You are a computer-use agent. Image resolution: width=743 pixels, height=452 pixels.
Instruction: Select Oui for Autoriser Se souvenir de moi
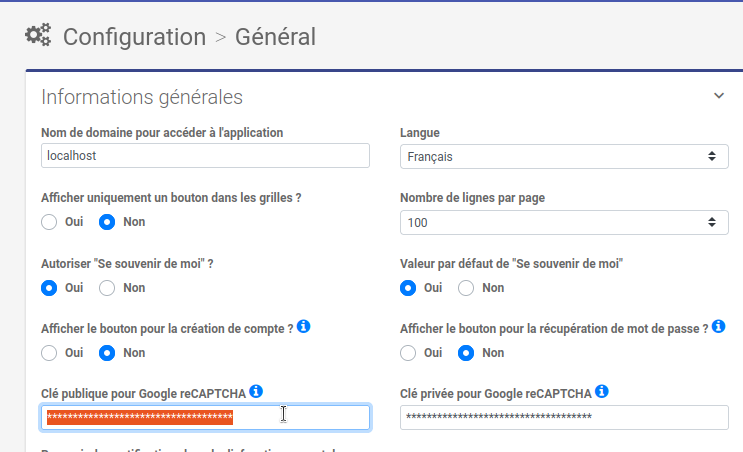[x=49, y=288]
